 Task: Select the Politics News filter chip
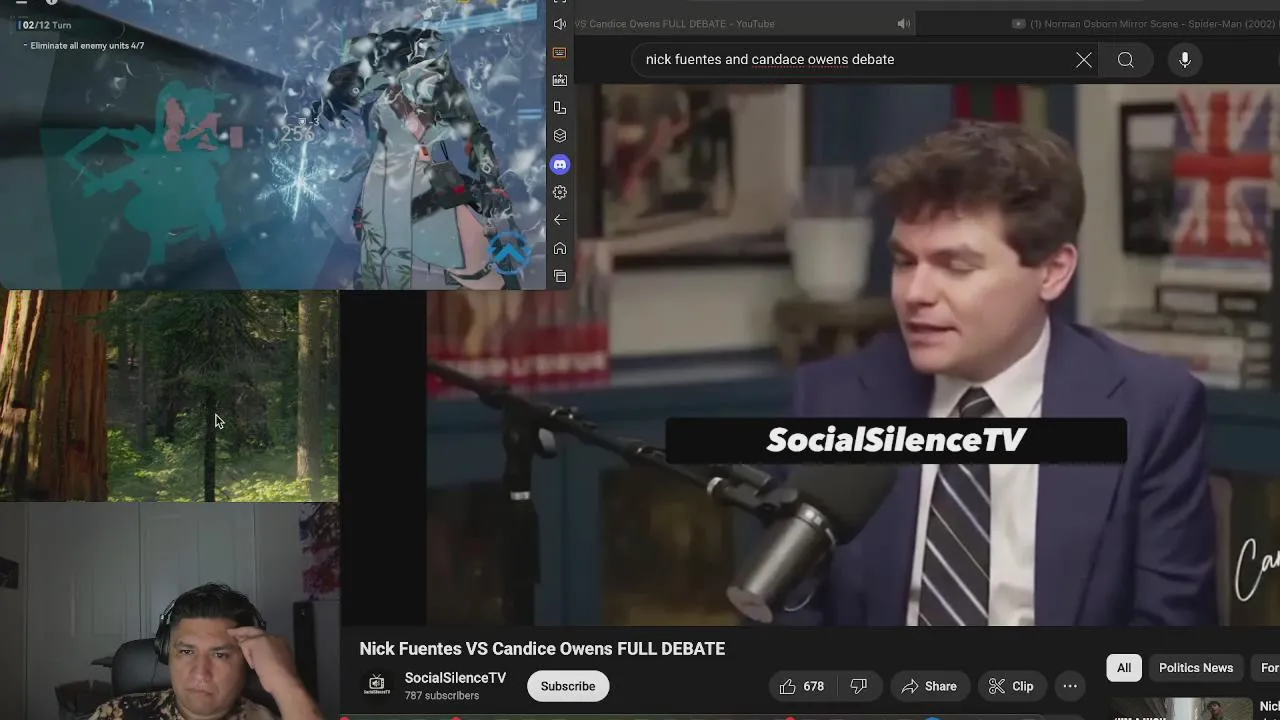(x=1196, y=668)
